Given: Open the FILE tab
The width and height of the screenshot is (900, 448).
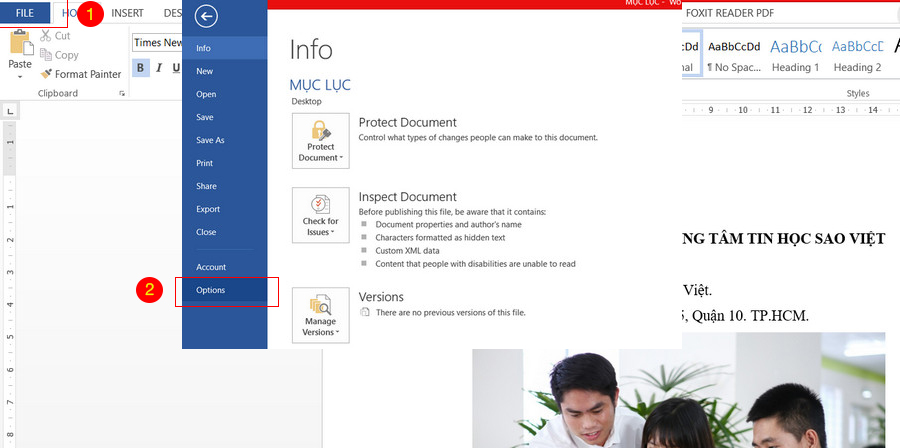Looking at the screenshot, I should pos(25,13).
